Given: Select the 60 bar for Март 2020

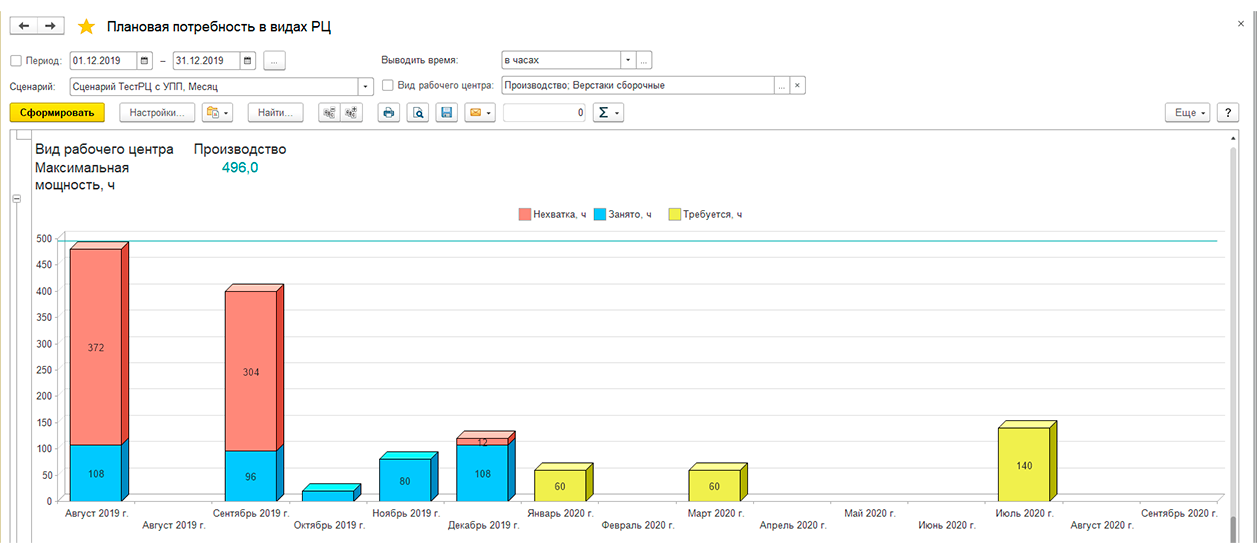Looking at the screenshot, I should [x=714, y=486].
